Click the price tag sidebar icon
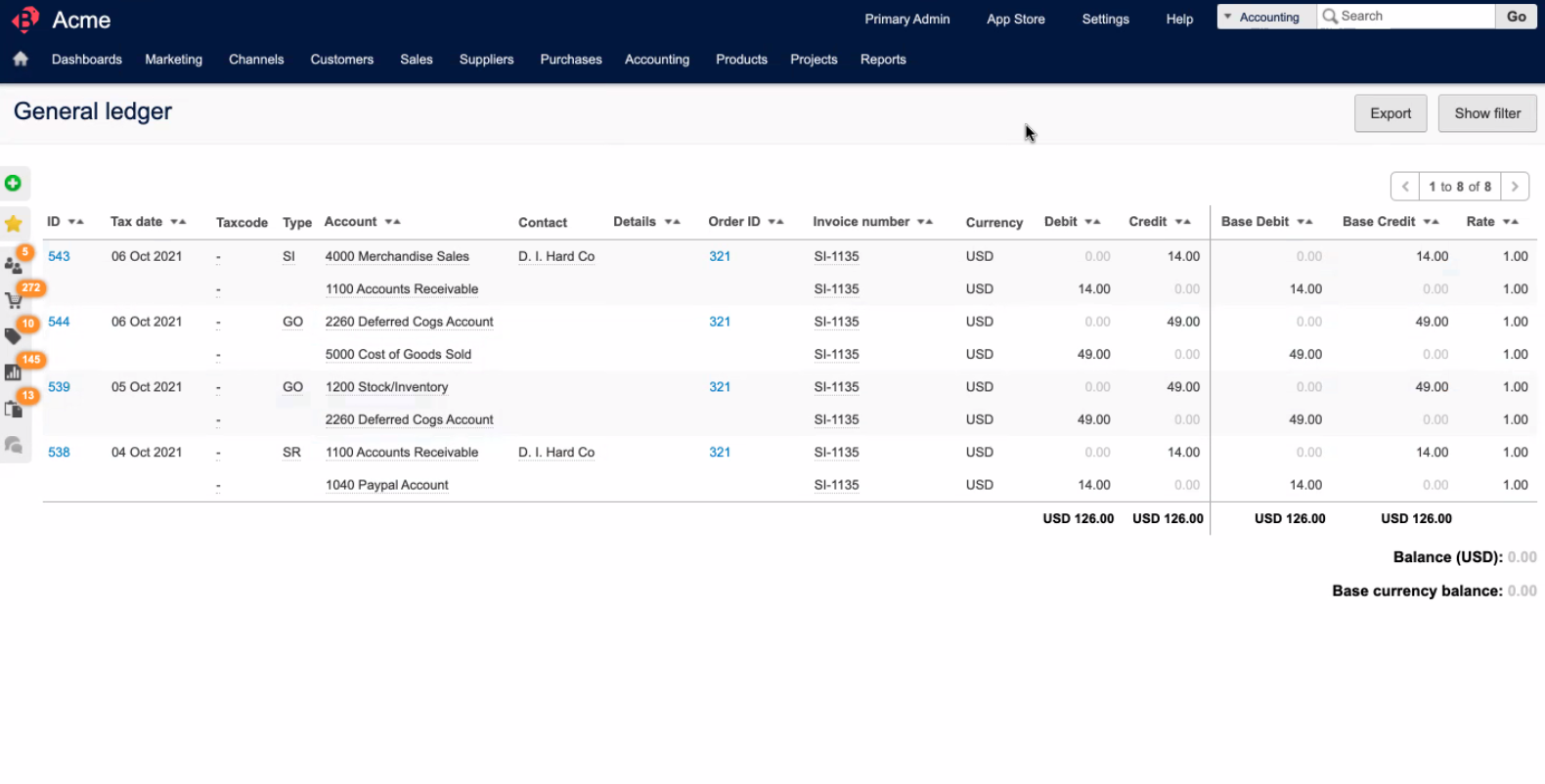The image size is (1545, 784). (x=14, y=336)
